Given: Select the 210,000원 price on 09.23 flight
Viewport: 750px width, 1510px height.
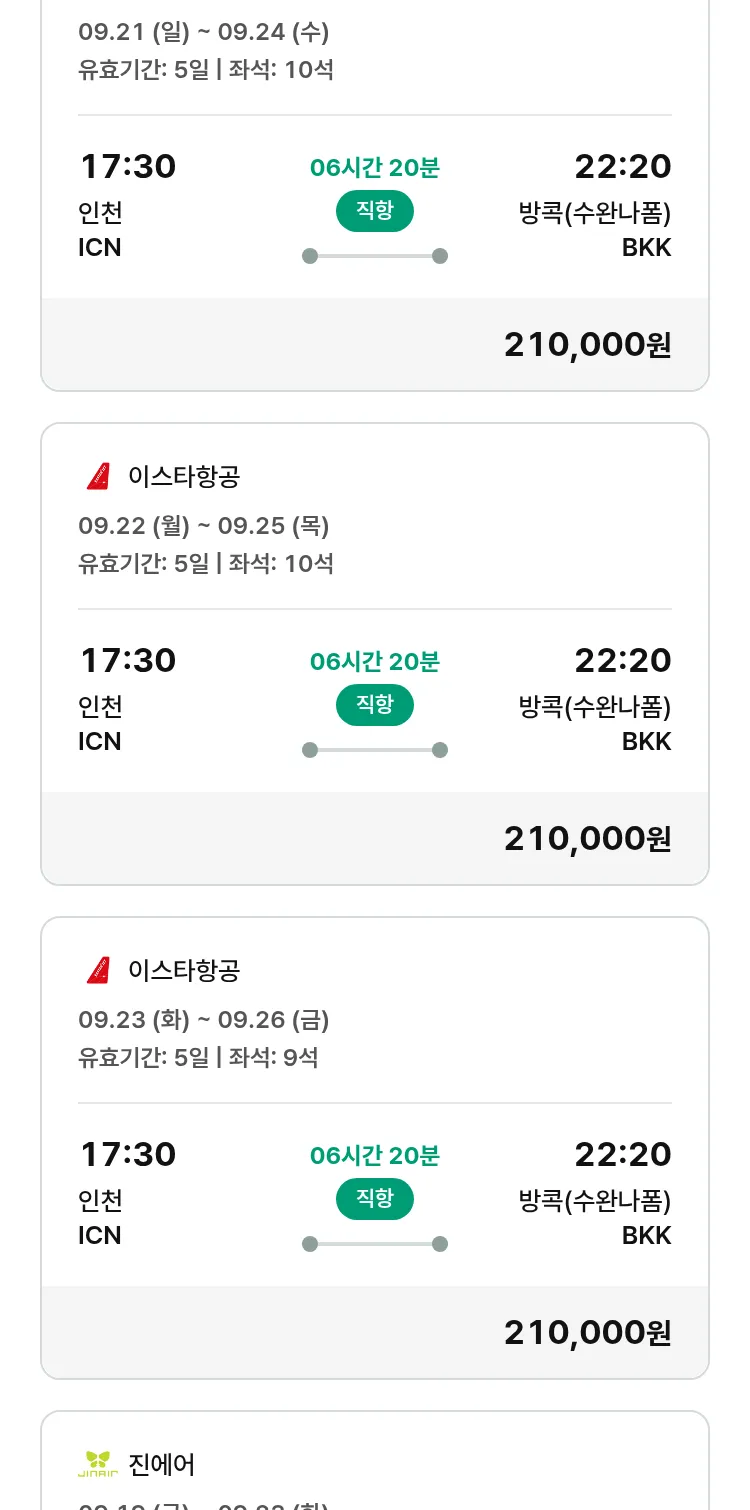Looking at the screenshot, I should [x=587, y=1333].
